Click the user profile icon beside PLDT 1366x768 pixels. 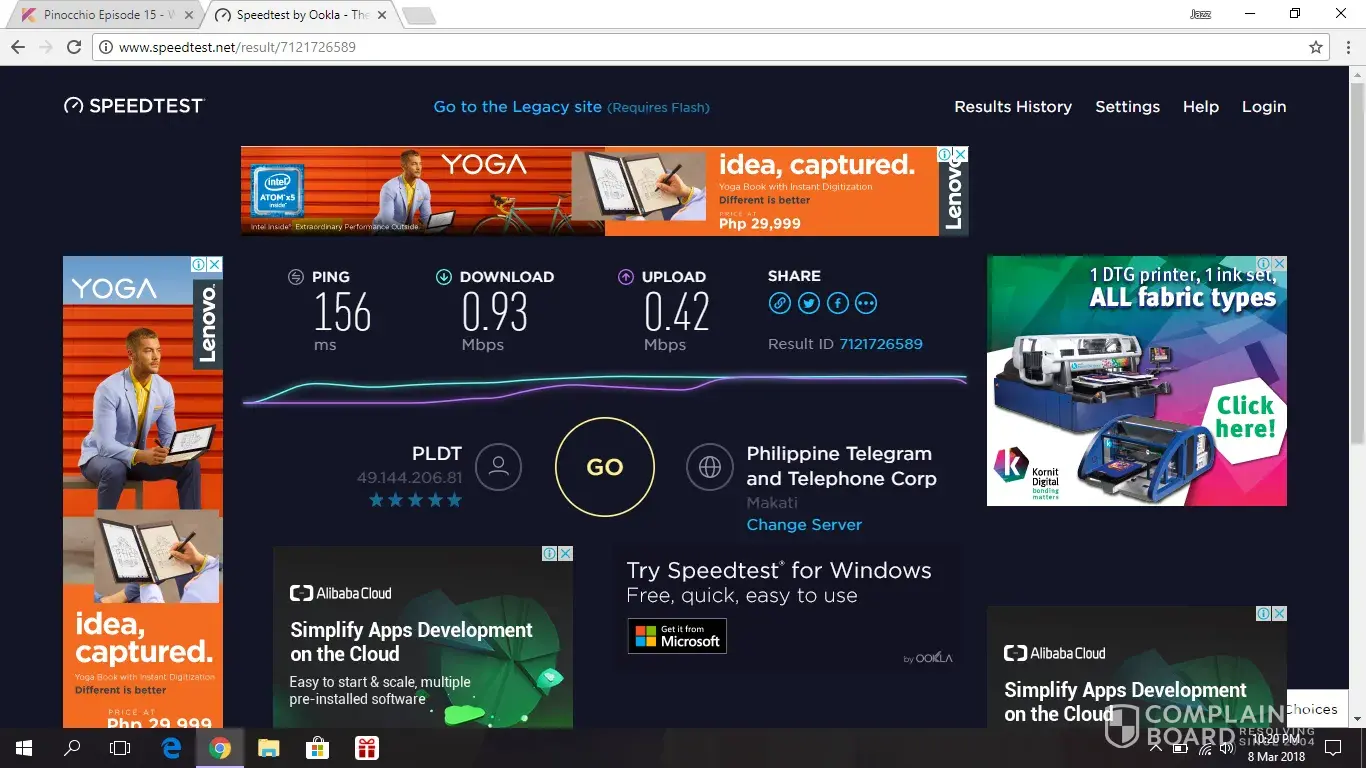tap(498, 467)
